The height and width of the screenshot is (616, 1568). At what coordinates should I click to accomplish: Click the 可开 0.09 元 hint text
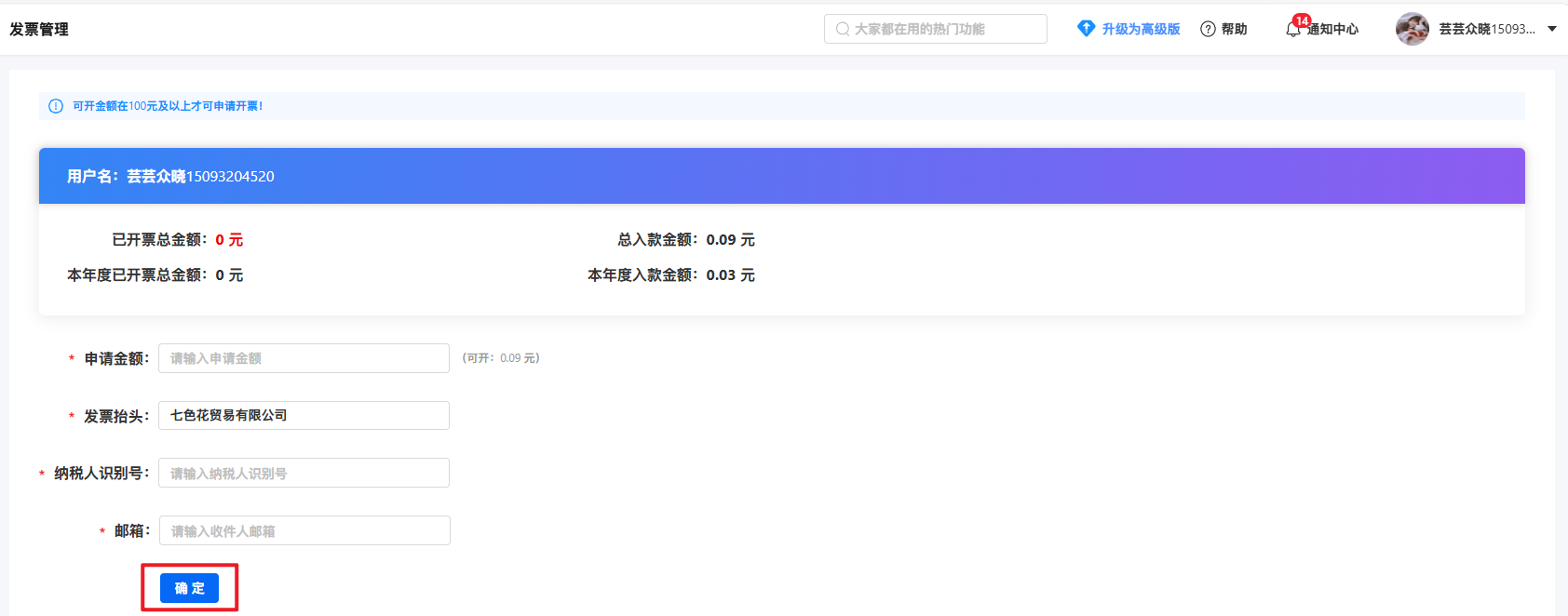point(501,358)
